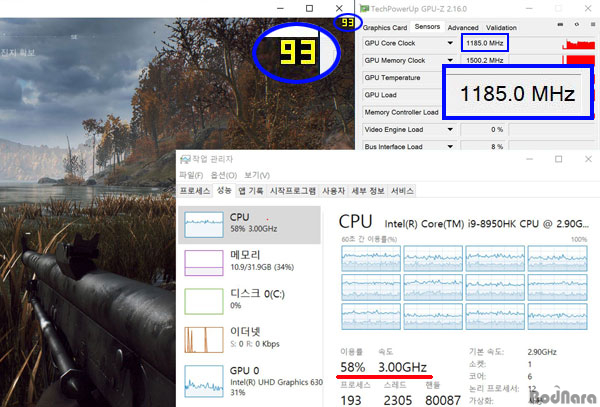Viewport: 600px width, 407px height.
Task: Open the 시작프로그램 tab
Action: (x=293, y=190)
